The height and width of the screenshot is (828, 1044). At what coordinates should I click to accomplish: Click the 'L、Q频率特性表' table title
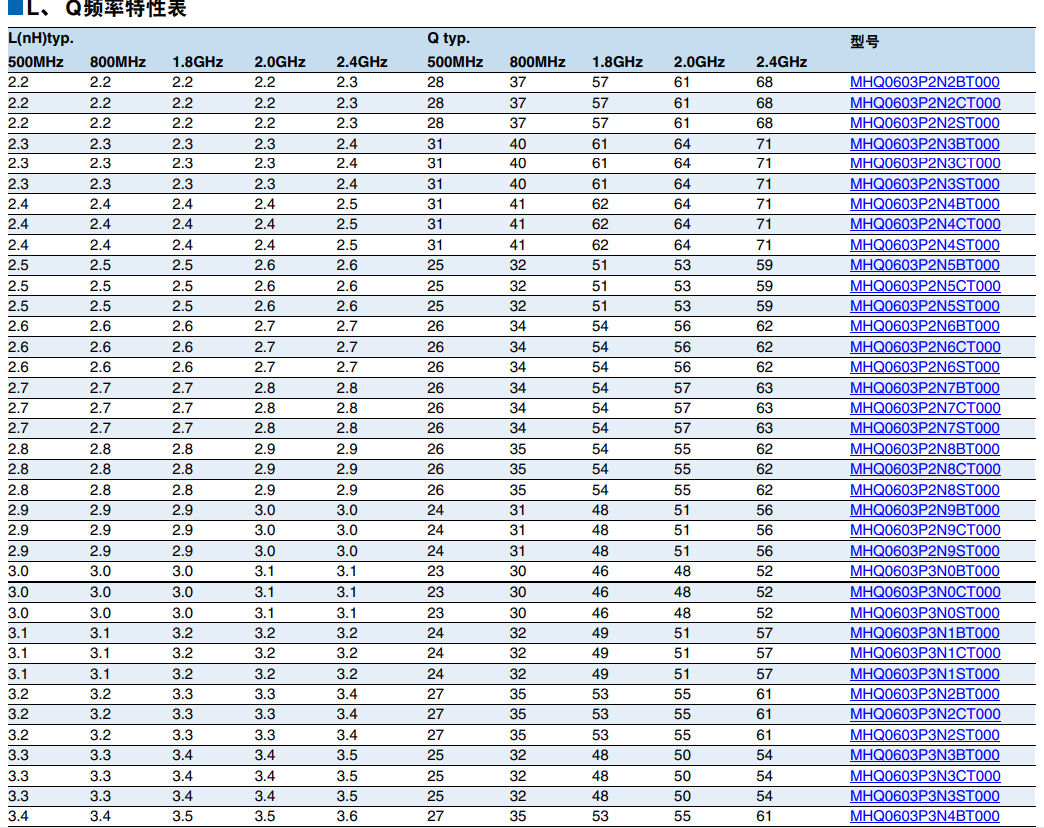(97, 9)
